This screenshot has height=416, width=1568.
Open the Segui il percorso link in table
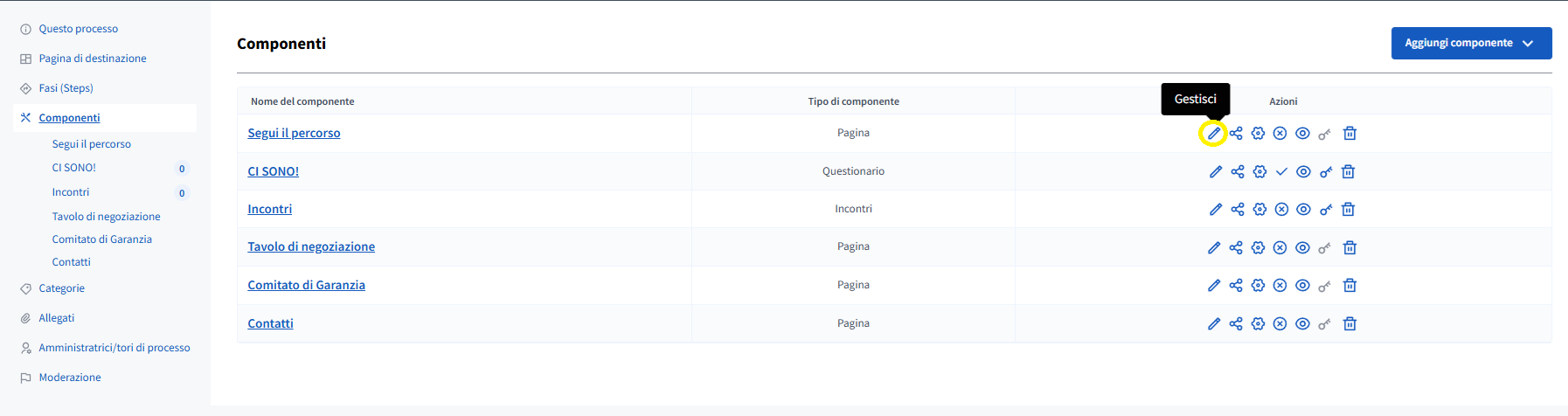click(294, 133)
